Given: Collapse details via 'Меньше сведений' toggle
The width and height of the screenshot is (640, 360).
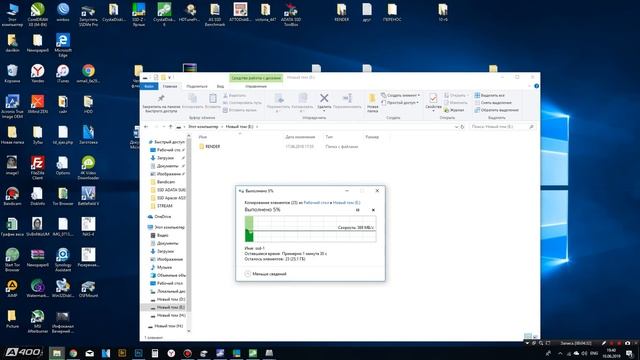Looking at the screenshot, I should click(x=266, y=274).
